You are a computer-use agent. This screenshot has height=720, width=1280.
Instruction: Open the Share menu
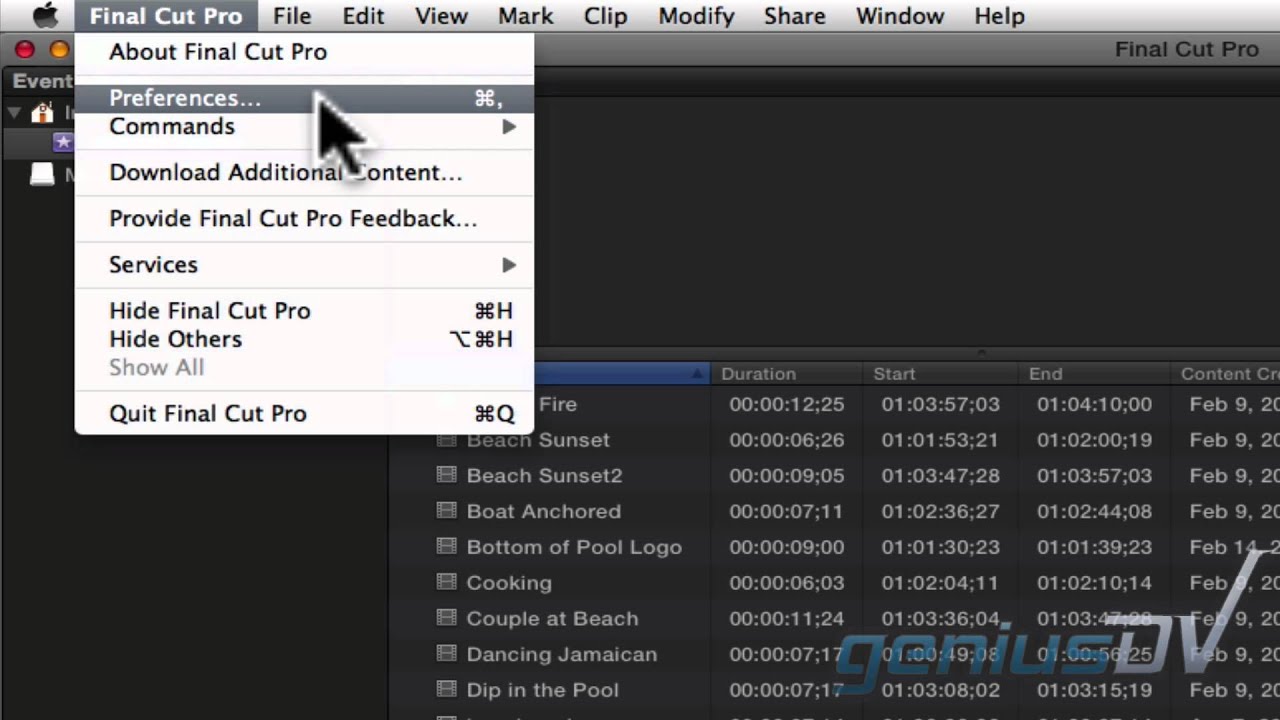[794, 16]
